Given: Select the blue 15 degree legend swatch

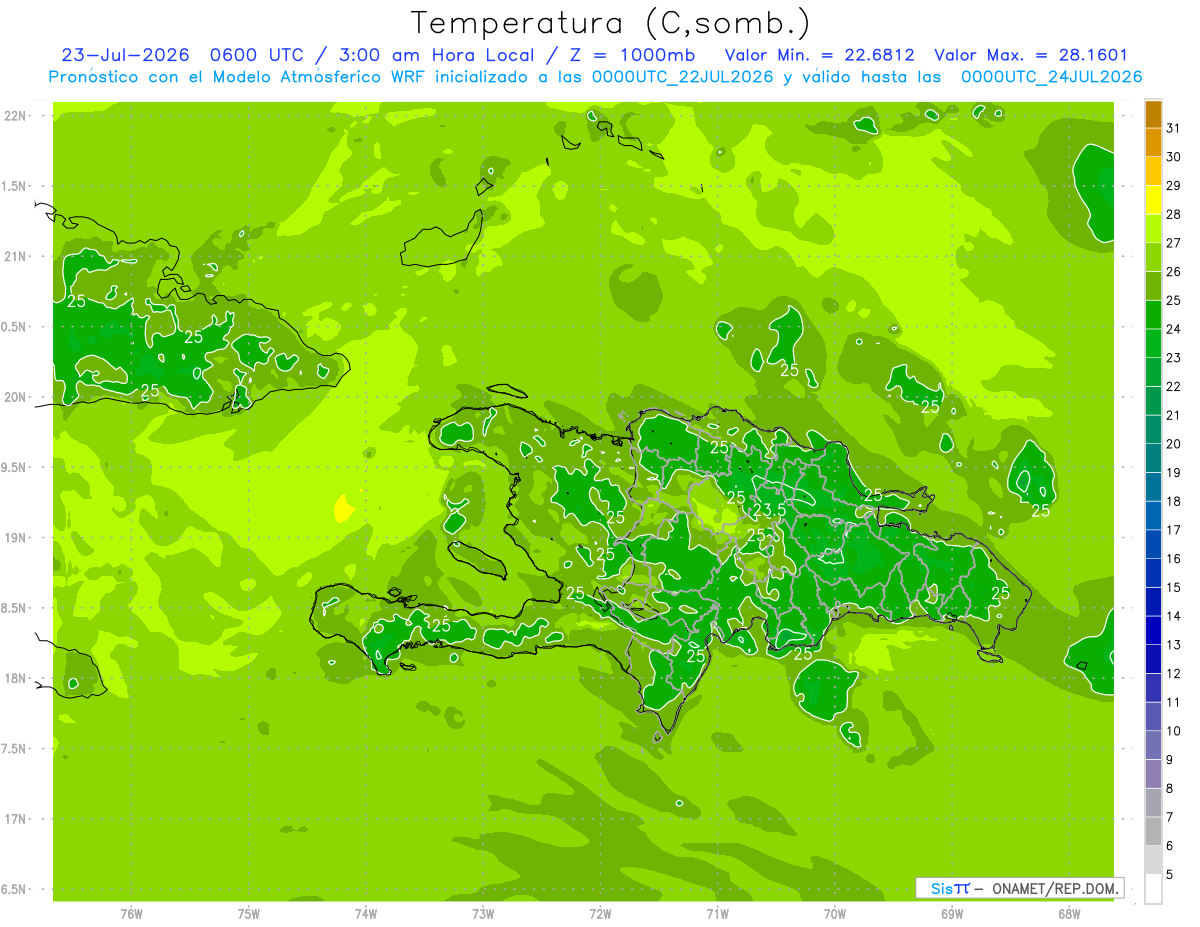Looking at the screenshot, I should pos(1153,574).
